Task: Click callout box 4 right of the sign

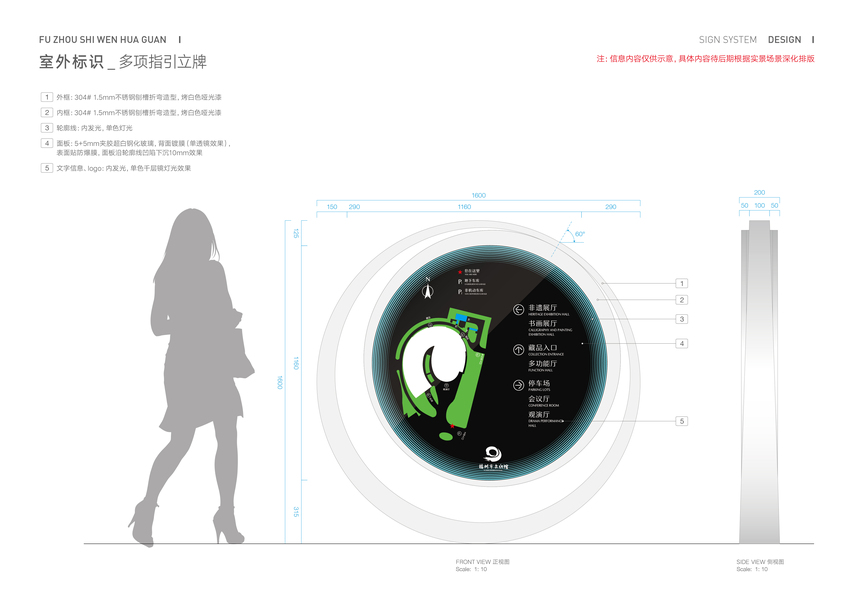Action: click(x=682, y=343)
